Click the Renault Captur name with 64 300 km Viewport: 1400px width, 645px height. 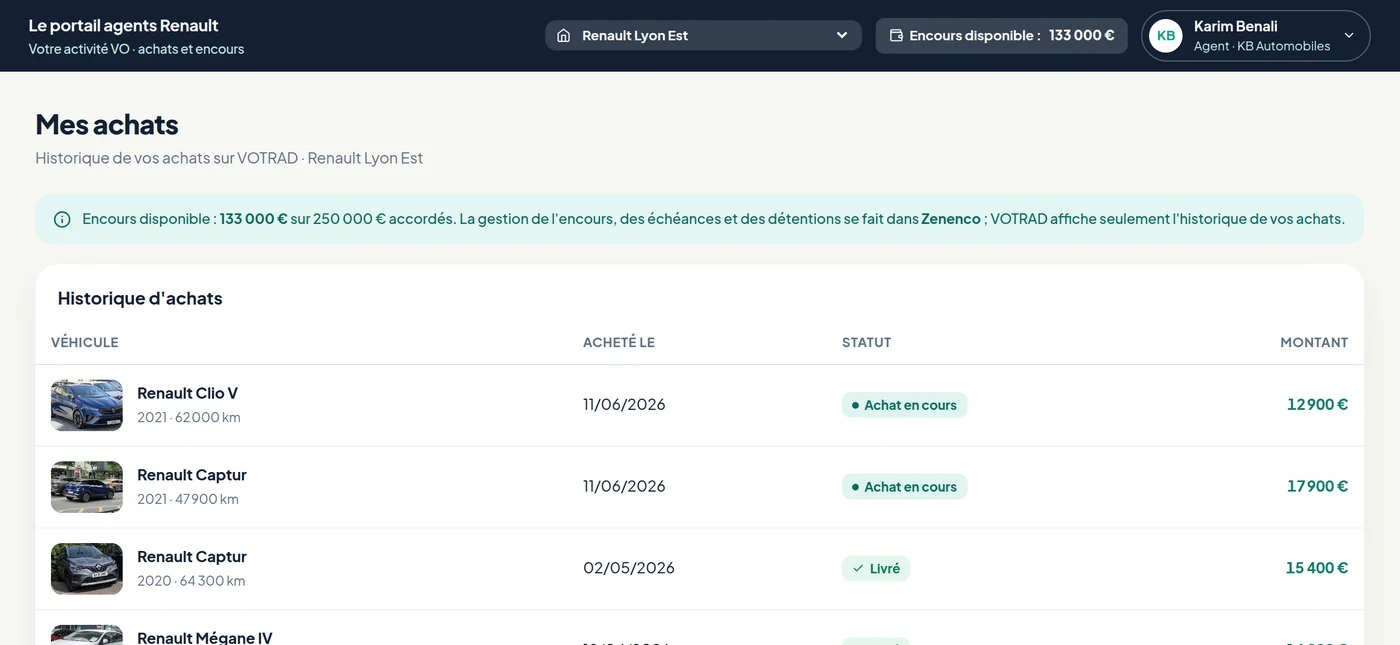coord(192,557)
